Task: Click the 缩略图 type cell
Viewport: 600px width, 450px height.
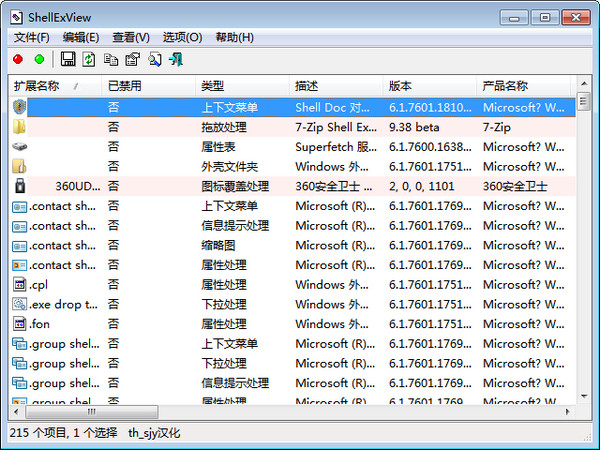Action: point(218,245)
